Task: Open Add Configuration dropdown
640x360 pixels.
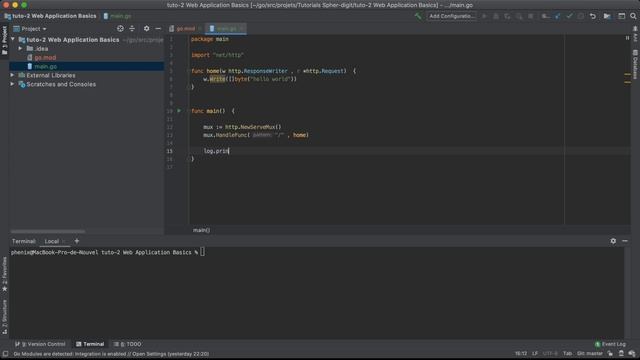Action: pos(452,16)
